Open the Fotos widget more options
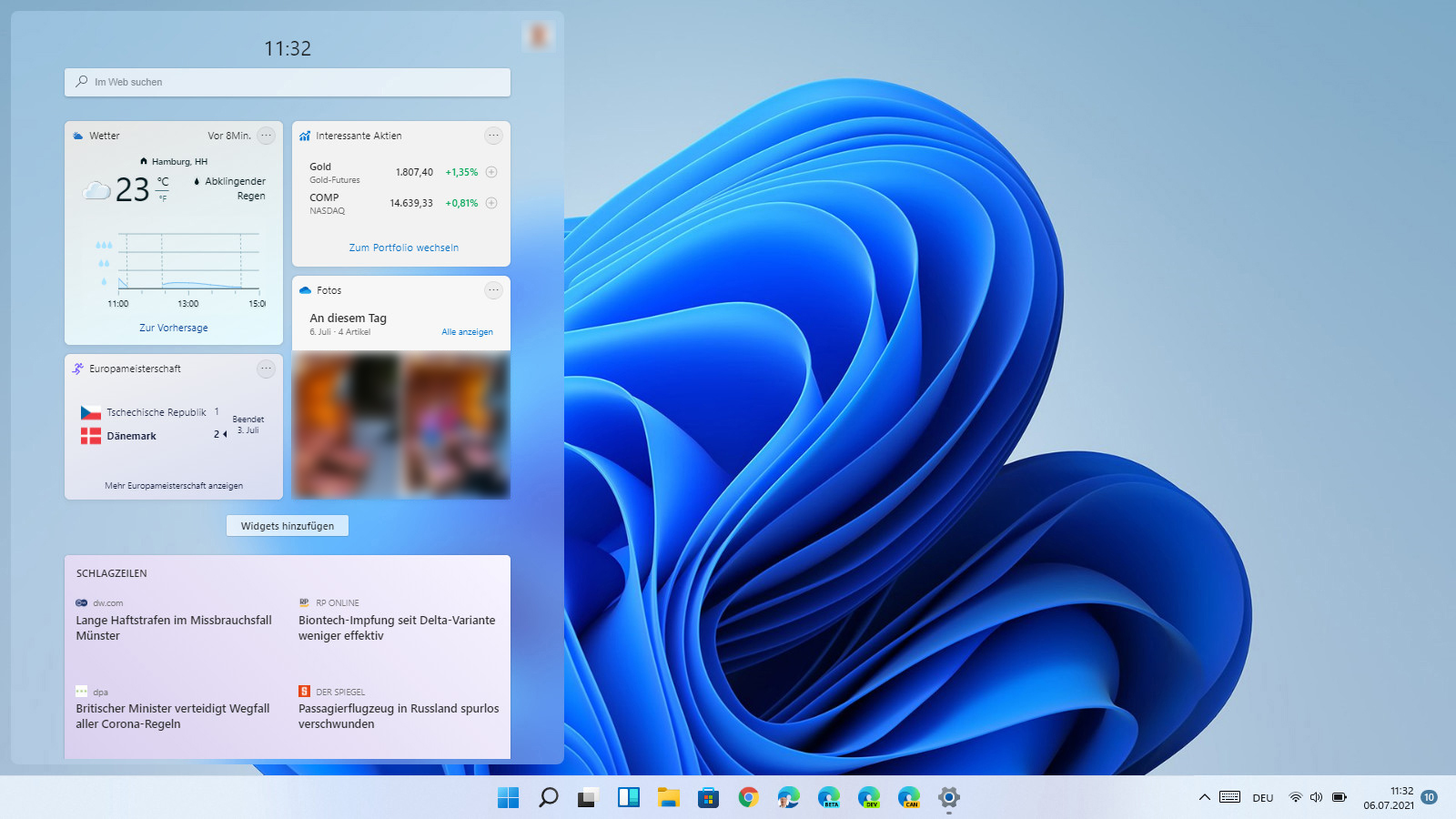 tap(493, 290)
